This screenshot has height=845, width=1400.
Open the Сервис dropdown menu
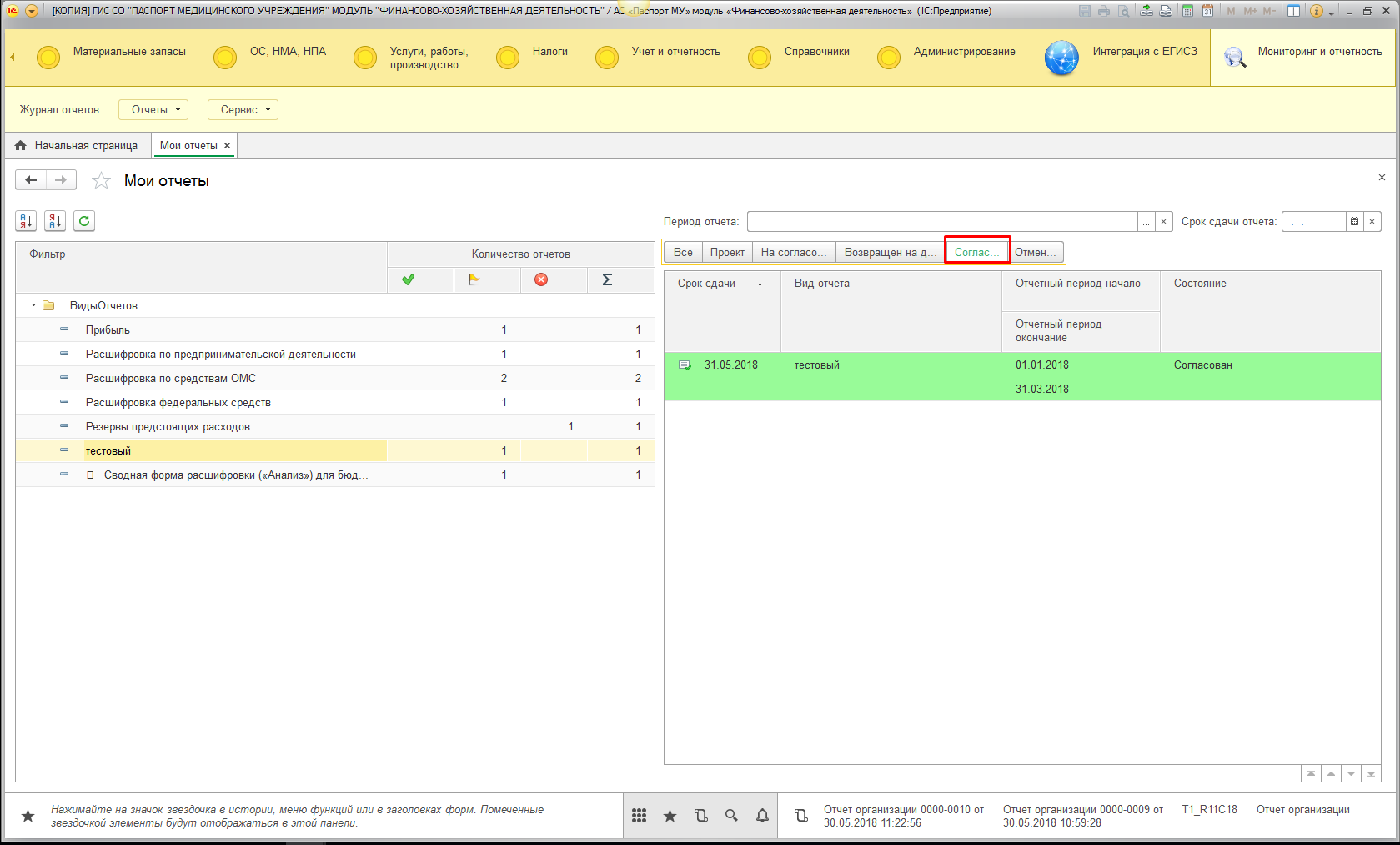[x=243, y=110]
